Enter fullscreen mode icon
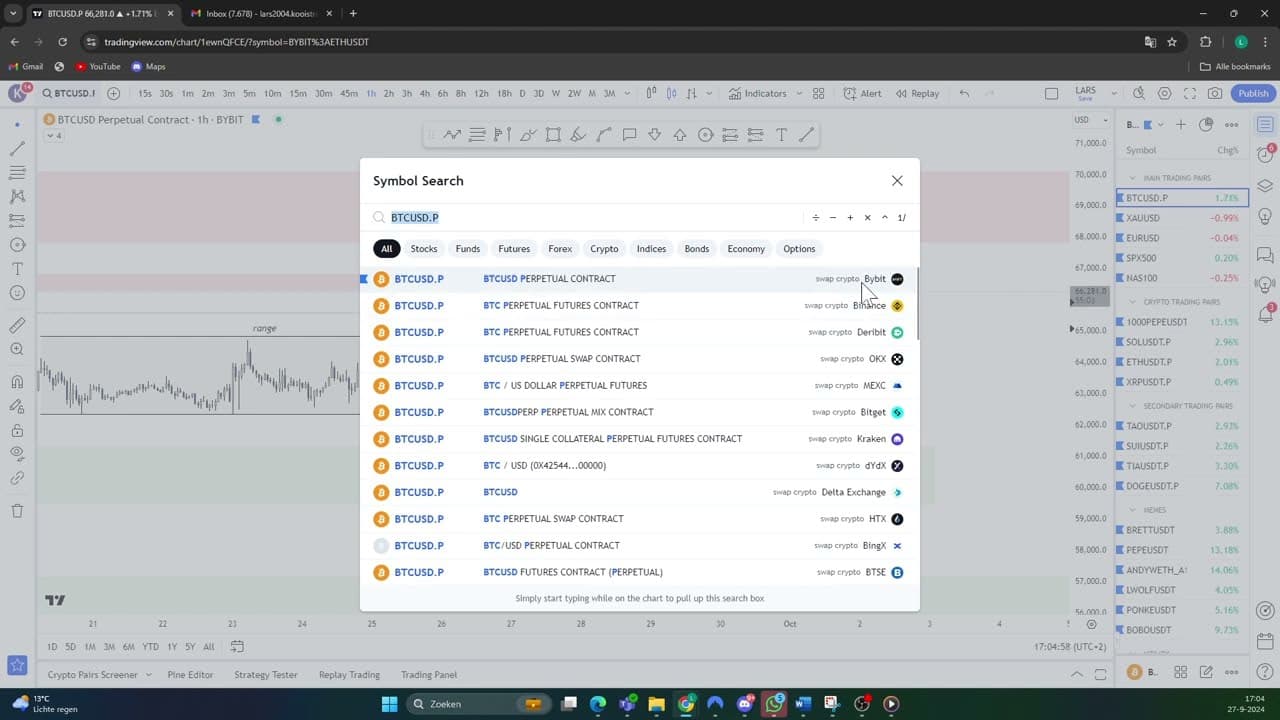1280x720 pixels. click(x=1190, y=93)
